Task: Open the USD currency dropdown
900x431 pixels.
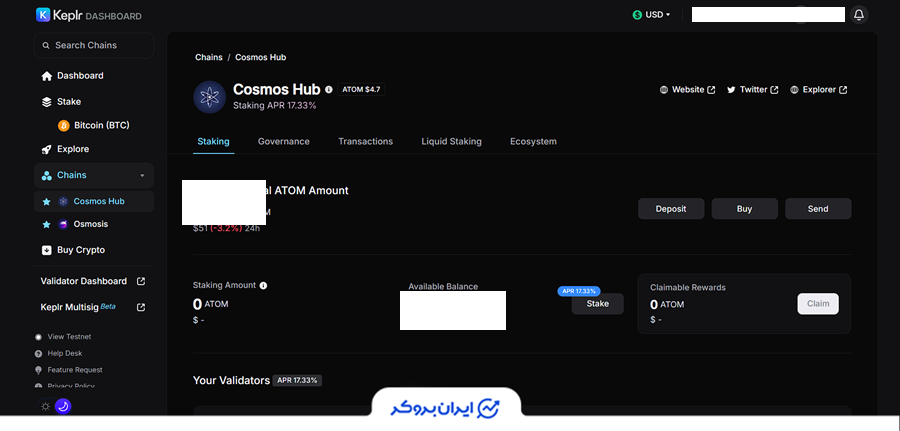Action: 651,15
